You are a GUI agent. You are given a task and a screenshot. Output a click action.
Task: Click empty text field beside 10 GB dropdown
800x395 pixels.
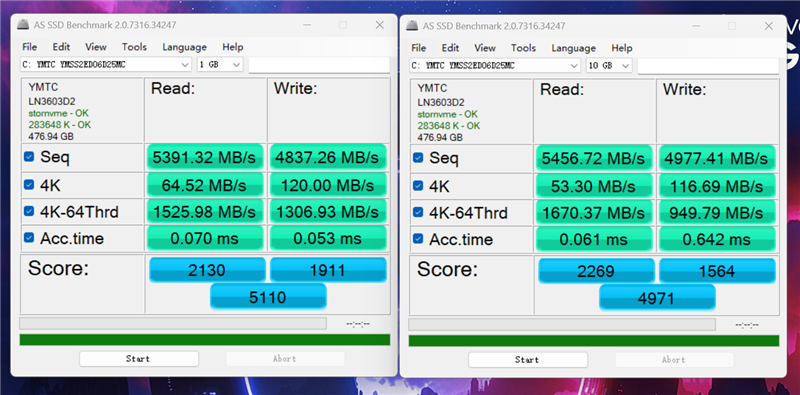[x=708, y=66]
